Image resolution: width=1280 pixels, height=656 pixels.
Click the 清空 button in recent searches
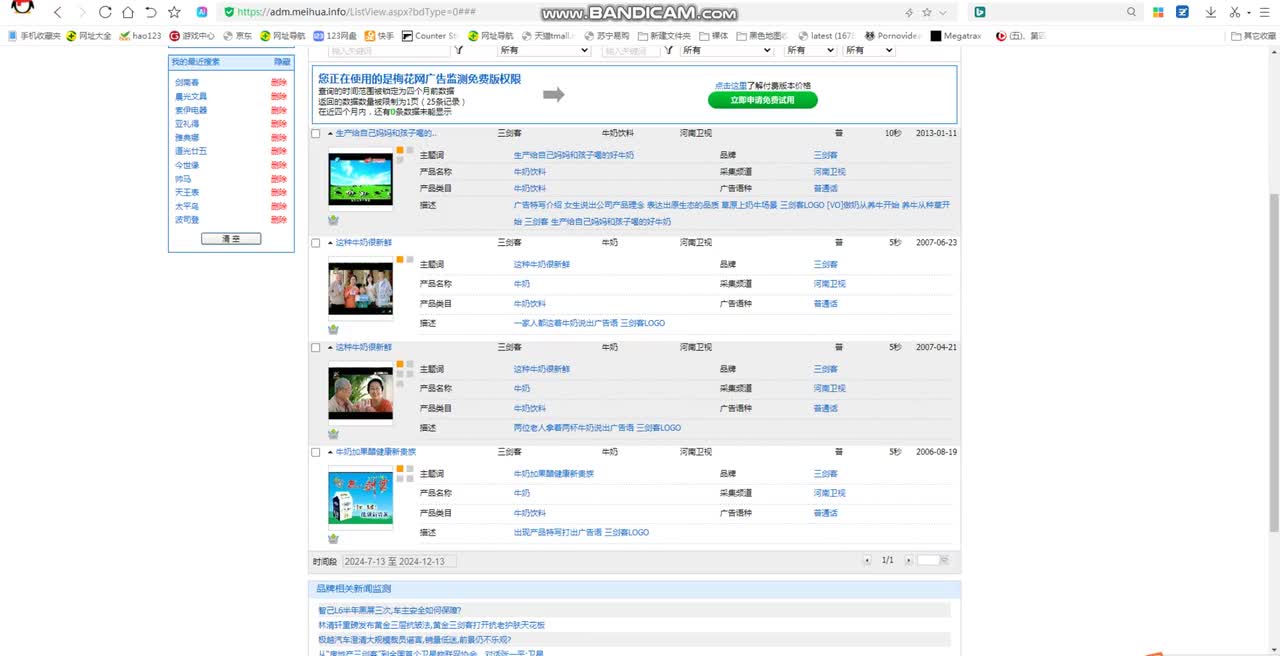[x=231, y=239]
